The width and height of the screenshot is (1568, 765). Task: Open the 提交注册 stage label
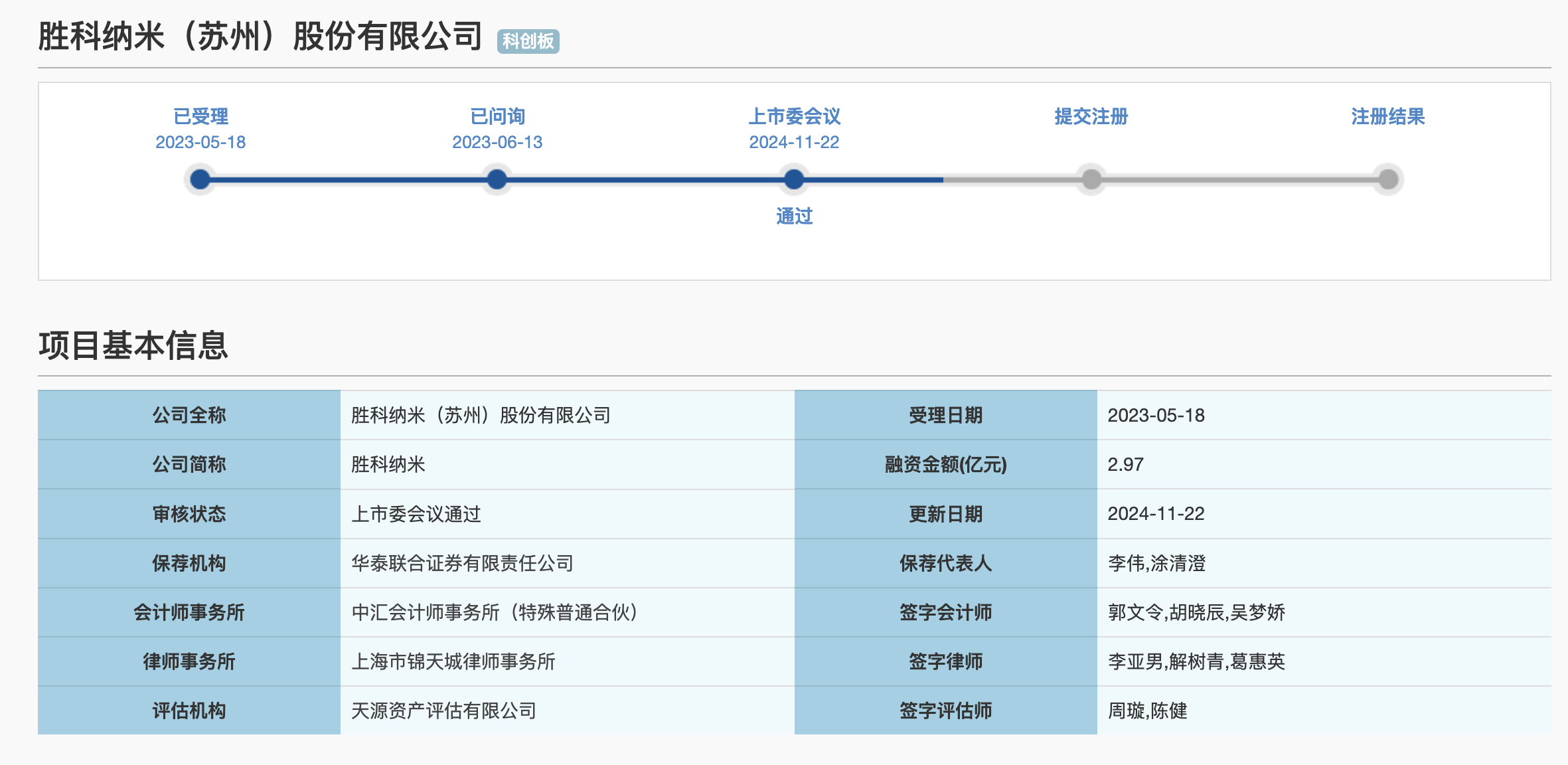coord(1091,117)
